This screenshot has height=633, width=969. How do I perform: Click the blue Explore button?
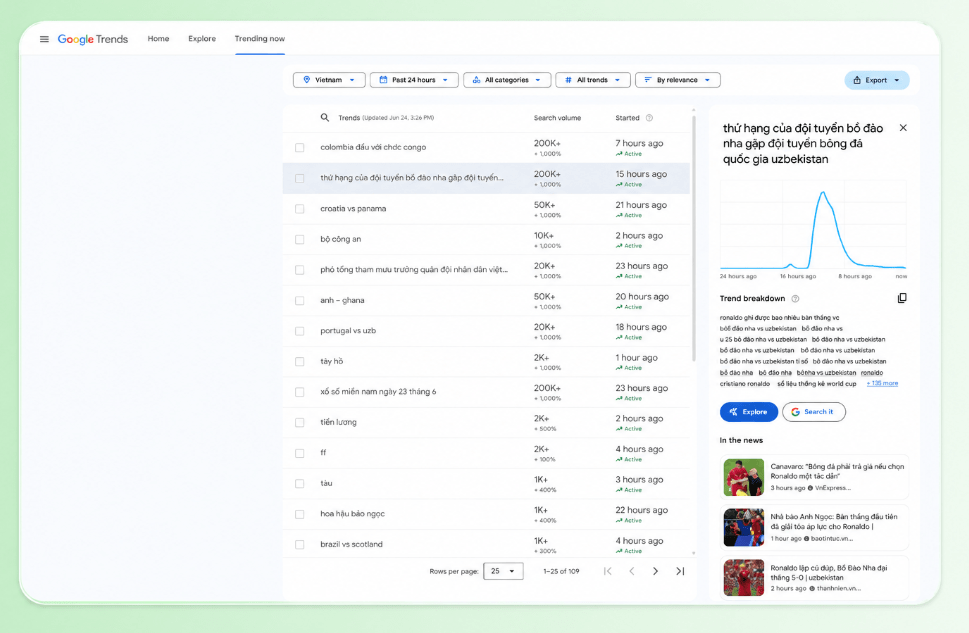748,412
